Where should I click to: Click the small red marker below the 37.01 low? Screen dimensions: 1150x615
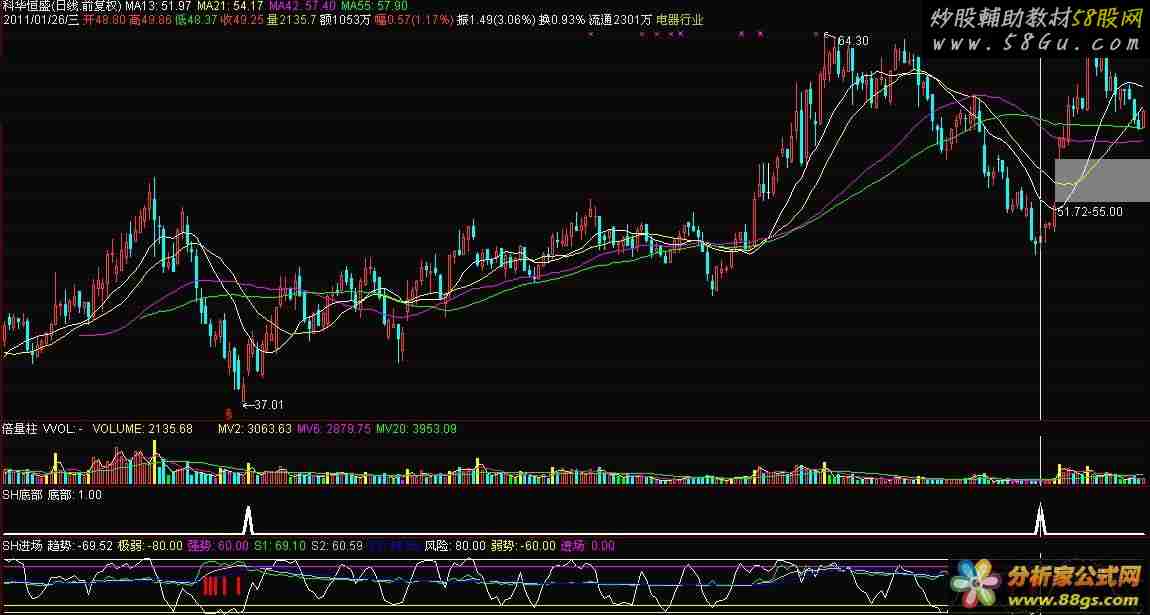[x=229, y=412]
